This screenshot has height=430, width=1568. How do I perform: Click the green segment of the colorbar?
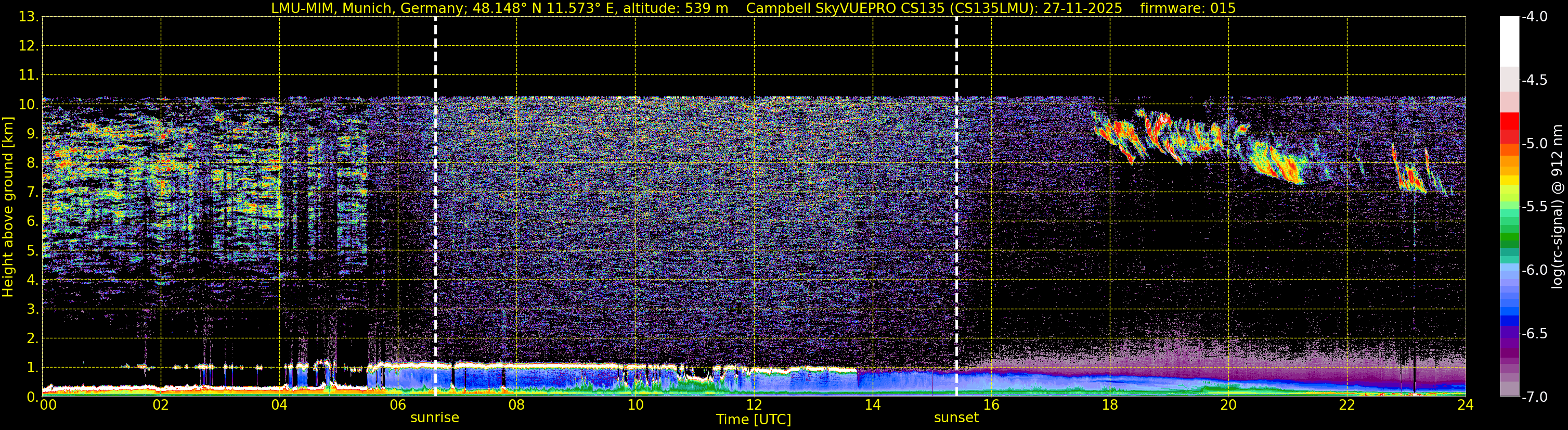pyautogui.click(x=1510, y=237)
